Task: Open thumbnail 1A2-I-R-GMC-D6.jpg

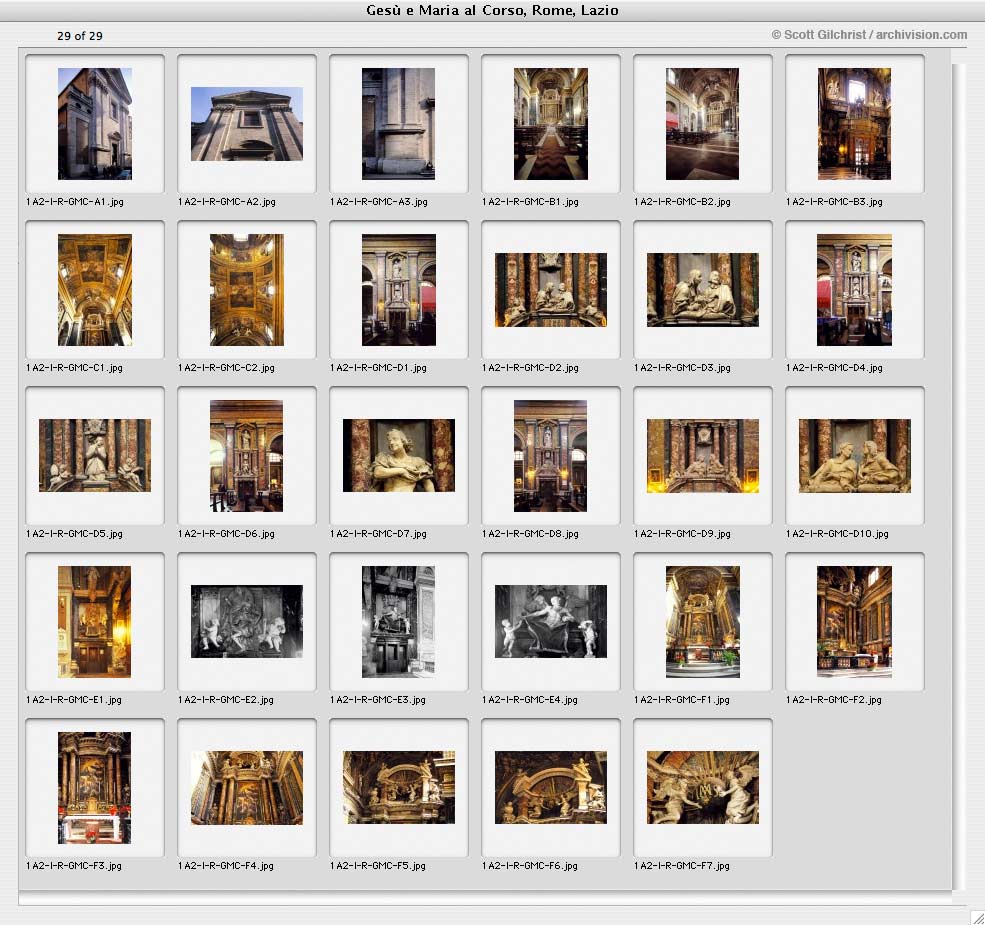Action: (x=246, y=456)
